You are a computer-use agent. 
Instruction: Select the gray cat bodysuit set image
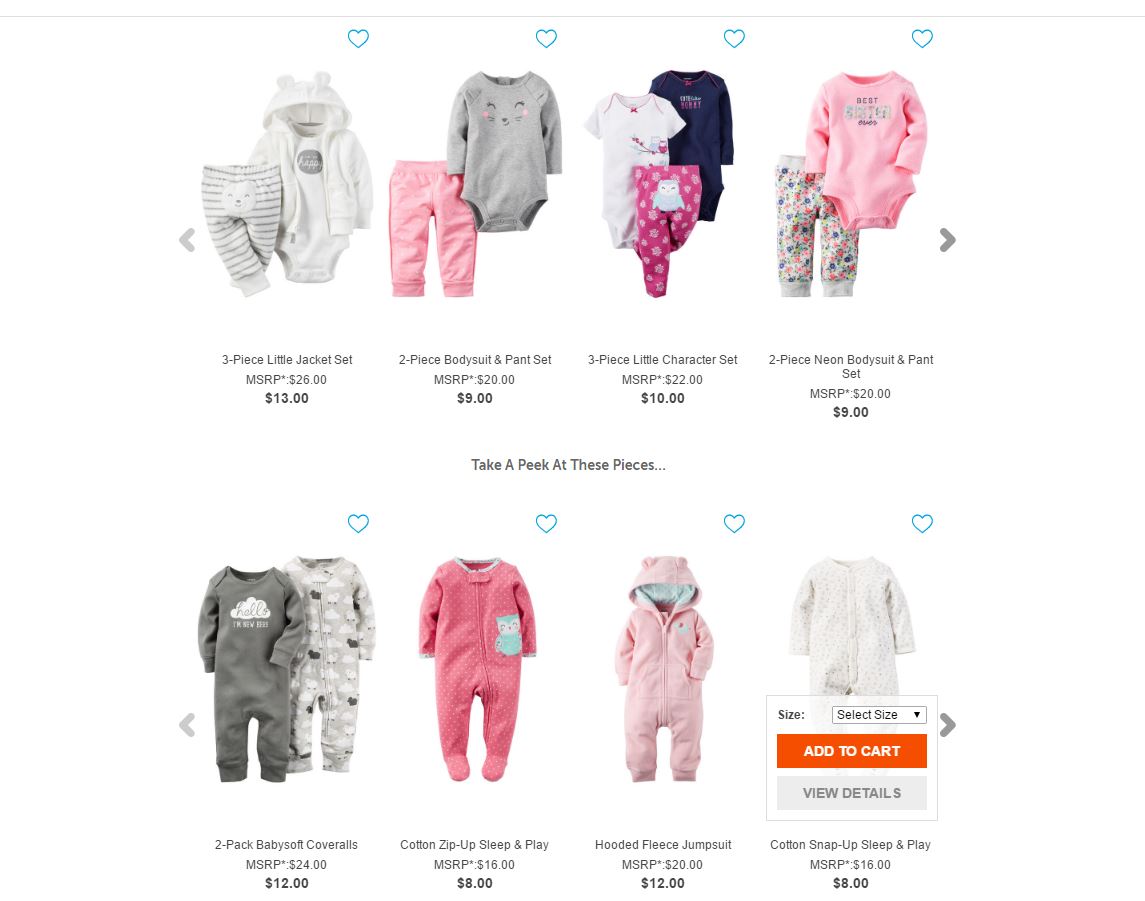pyautogui.click(x=475, y=184)
